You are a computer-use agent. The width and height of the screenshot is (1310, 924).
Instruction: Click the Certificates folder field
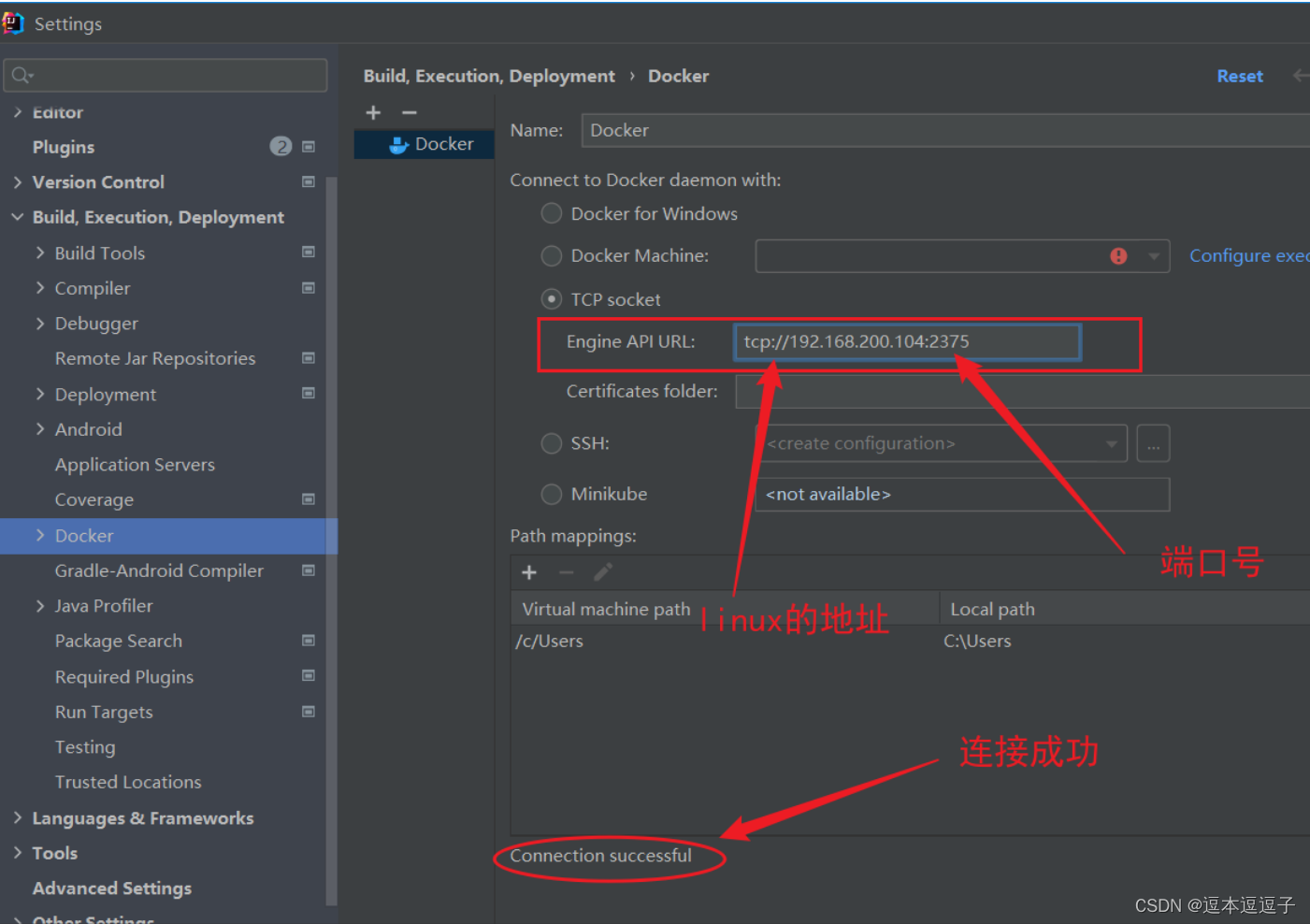tap(1023, 391)
